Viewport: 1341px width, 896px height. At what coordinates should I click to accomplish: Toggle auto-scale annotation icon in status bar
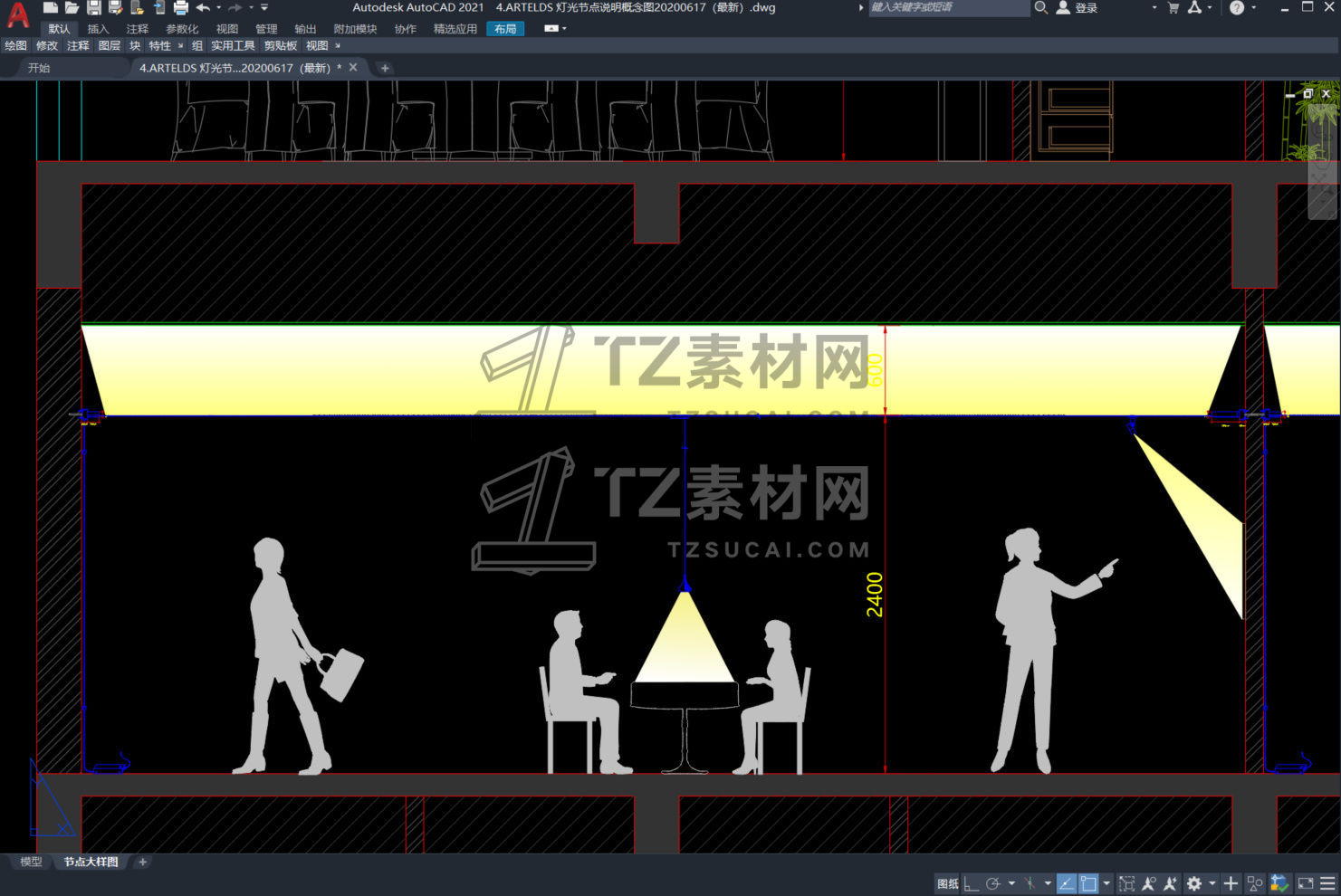click(x=1171, y=883)
